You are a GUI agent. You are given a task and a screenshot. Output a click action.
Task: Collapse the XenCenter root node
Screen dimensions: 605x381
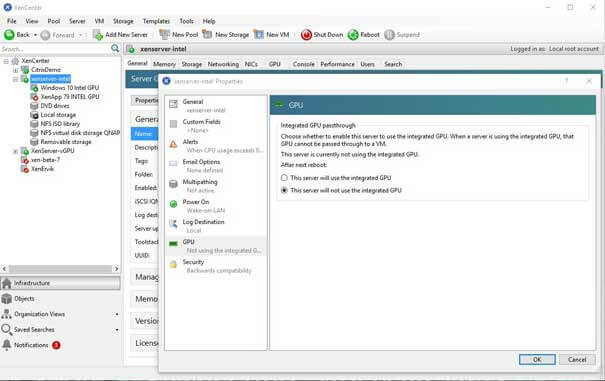coord(6,61)
